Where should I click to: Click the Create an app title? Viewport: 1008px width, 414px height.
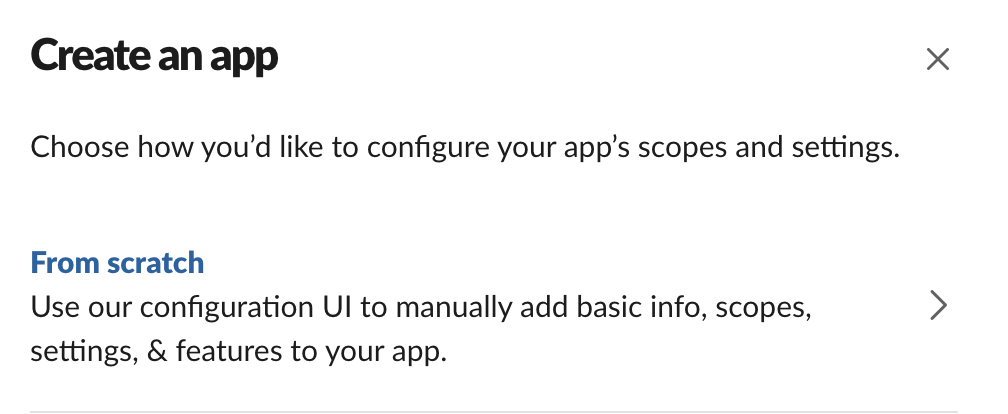click(x=154, y=56)
